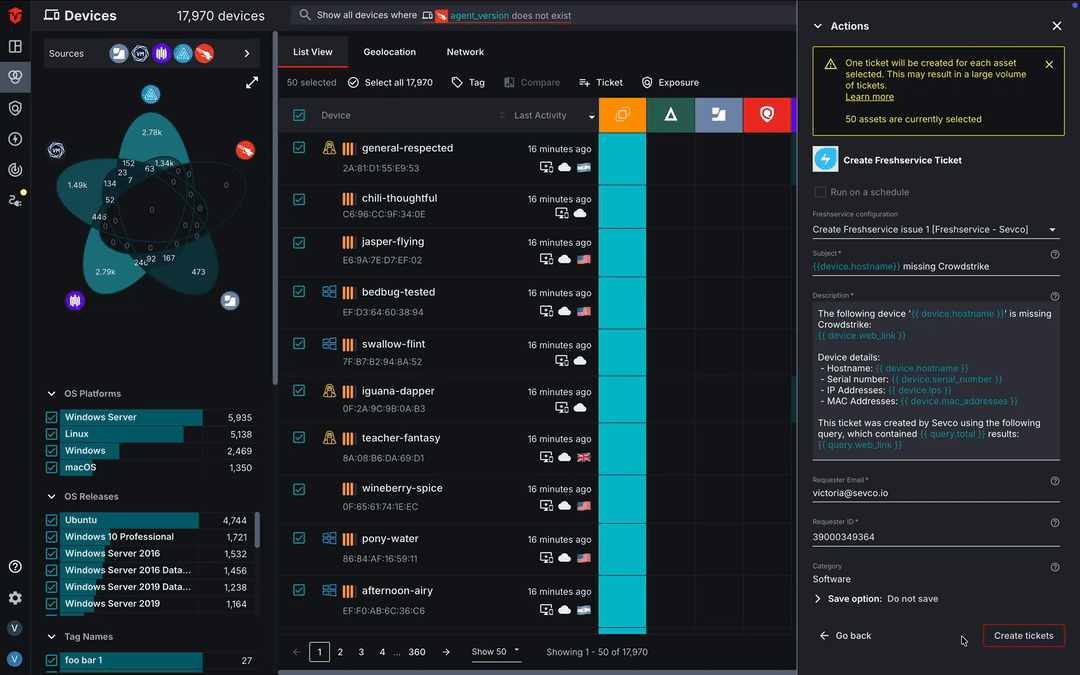Open the Freshservice configuration dropdown
This screenshot has width=1080, height=675.
click(934, 230)
